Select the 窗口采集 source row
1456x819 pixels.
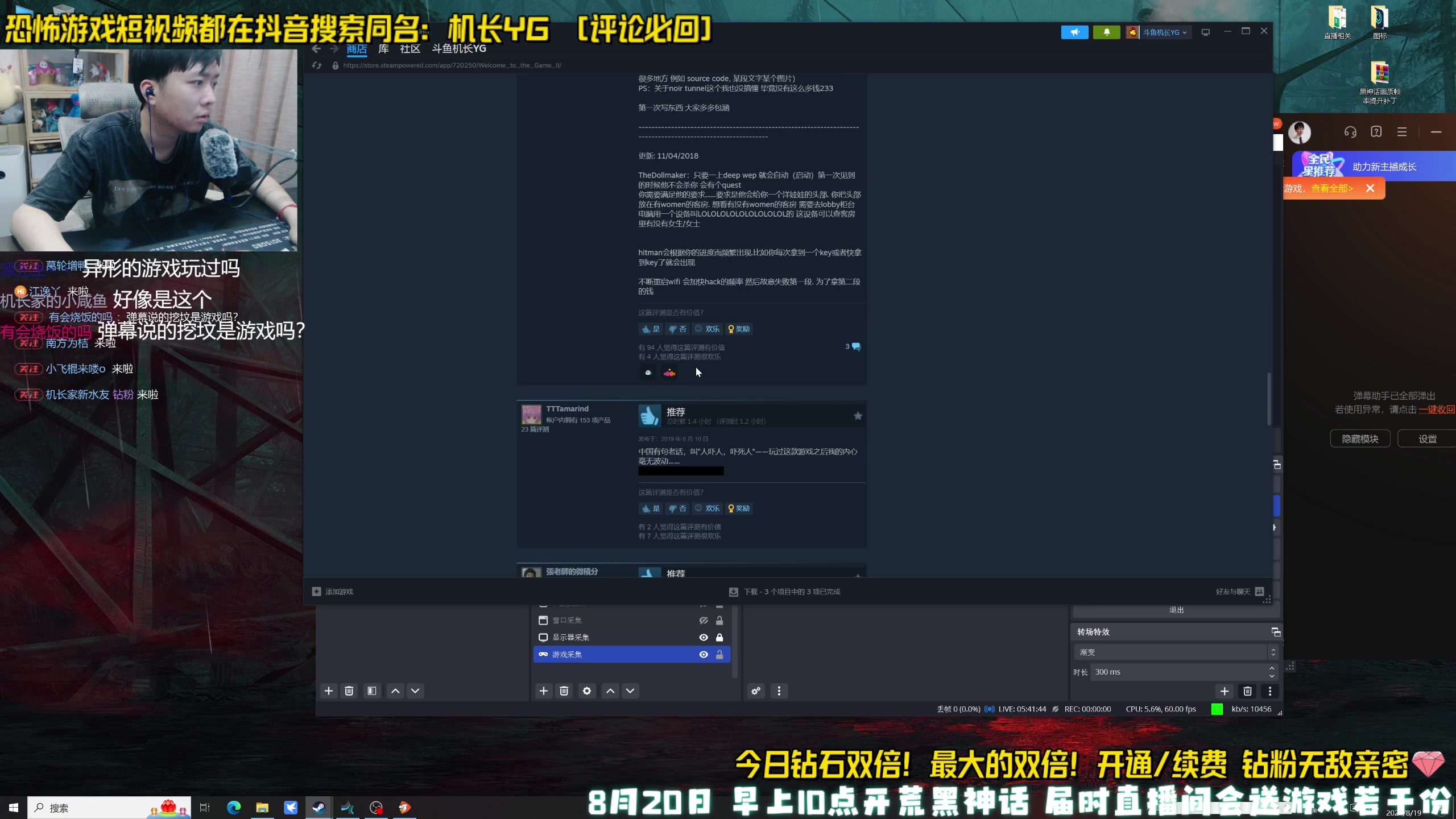(x=632, y=620)
